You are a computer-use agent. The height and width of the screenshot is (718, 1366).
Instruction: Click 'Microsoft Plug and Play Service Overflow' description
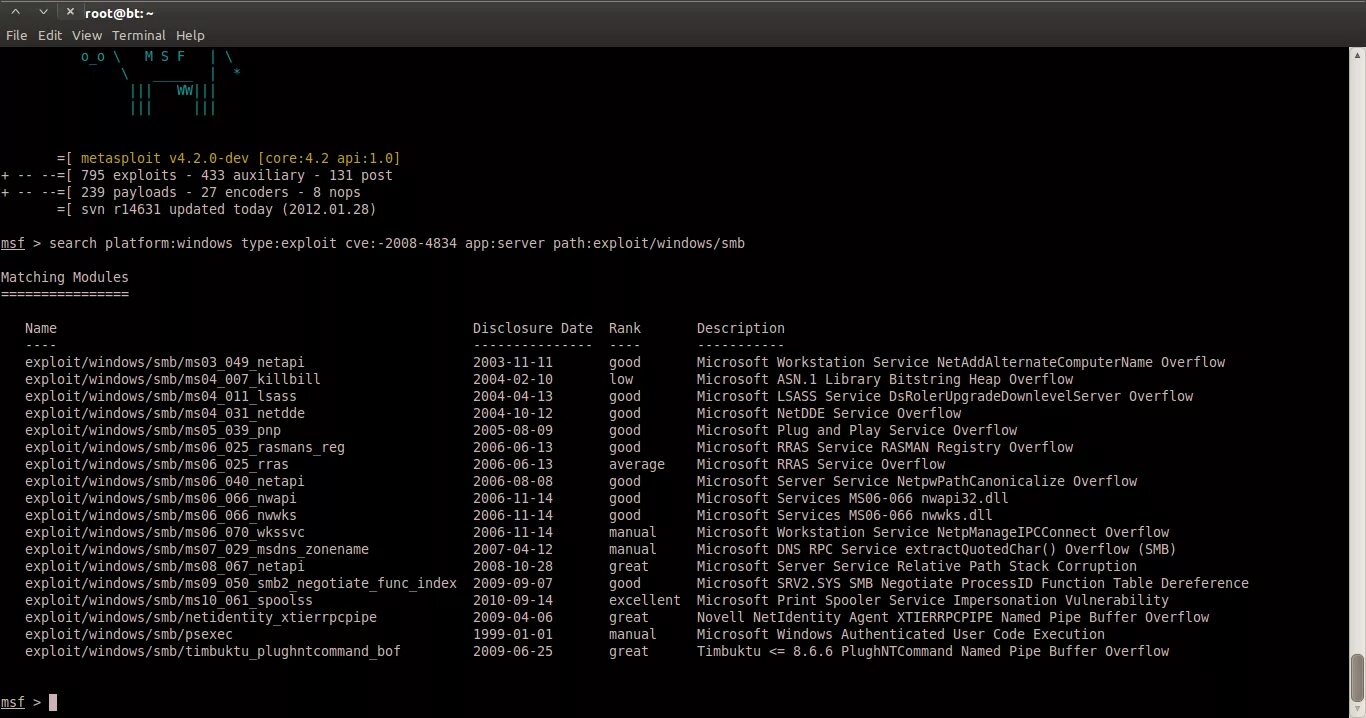857,430
